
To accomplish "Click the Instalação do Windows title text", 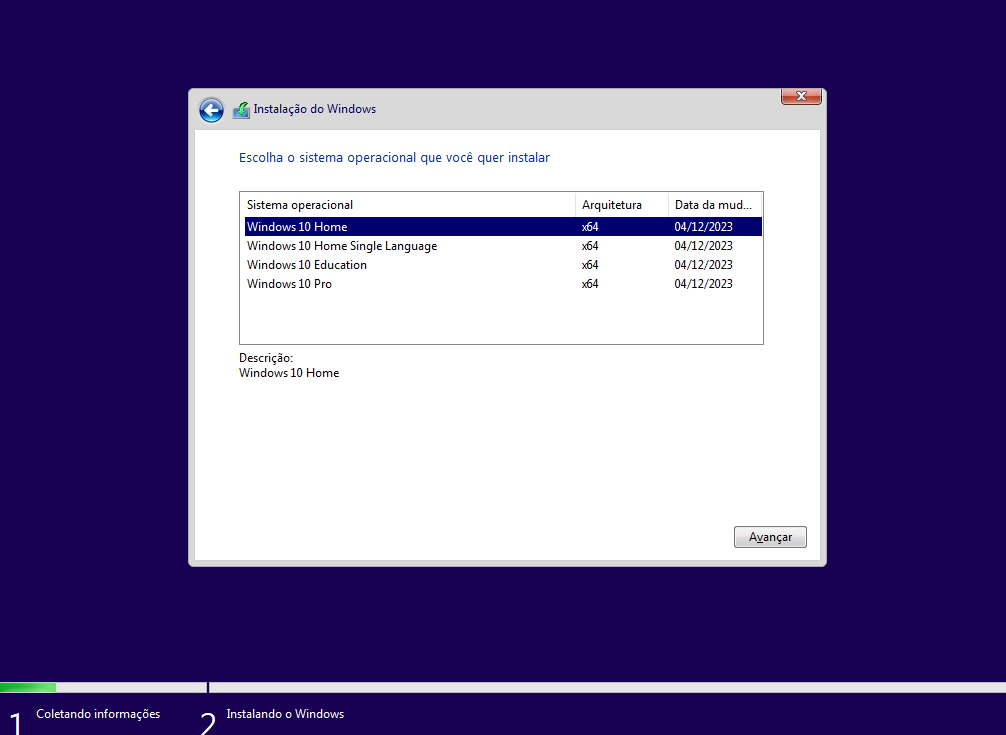I will (x=314, y=109).
